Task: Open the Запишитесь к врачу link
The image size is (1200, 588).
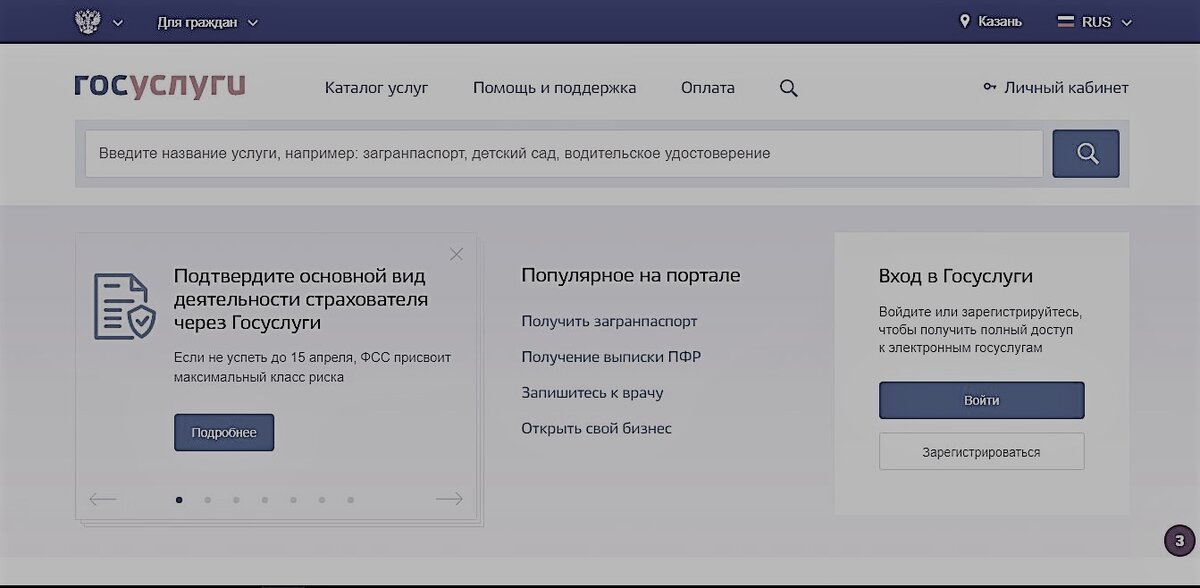Action: [592, 393]
